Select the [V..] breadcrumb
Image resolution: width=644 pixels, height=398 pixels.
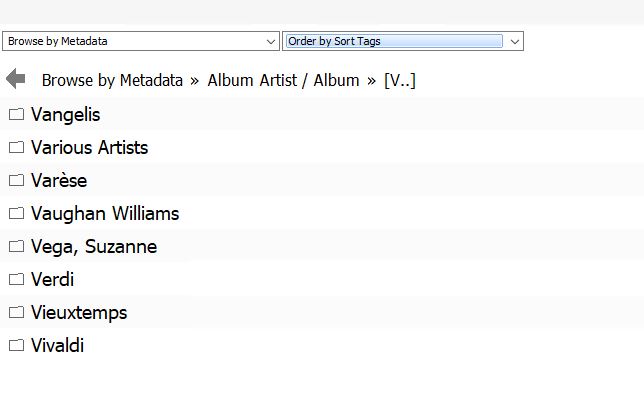pyautogui.click(x=400, y=80)
